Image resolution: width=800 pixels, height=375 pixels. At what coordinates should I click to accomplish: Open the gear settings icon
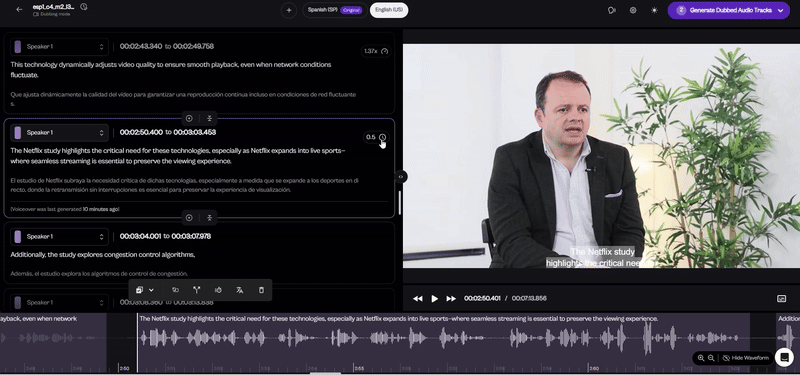(x=633, y=10)
